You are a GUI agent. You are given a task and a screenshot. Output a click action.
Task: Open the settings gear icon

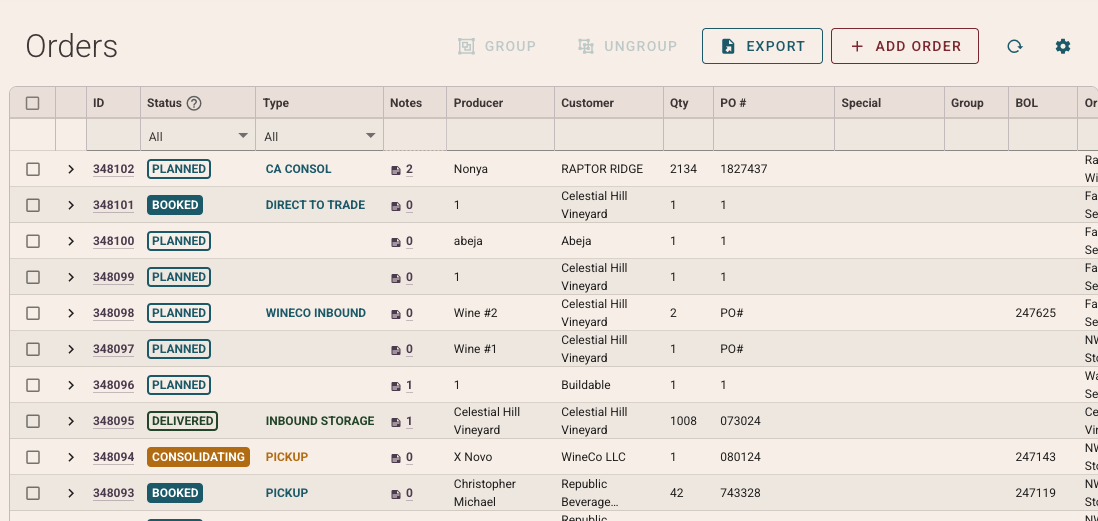1063,46
